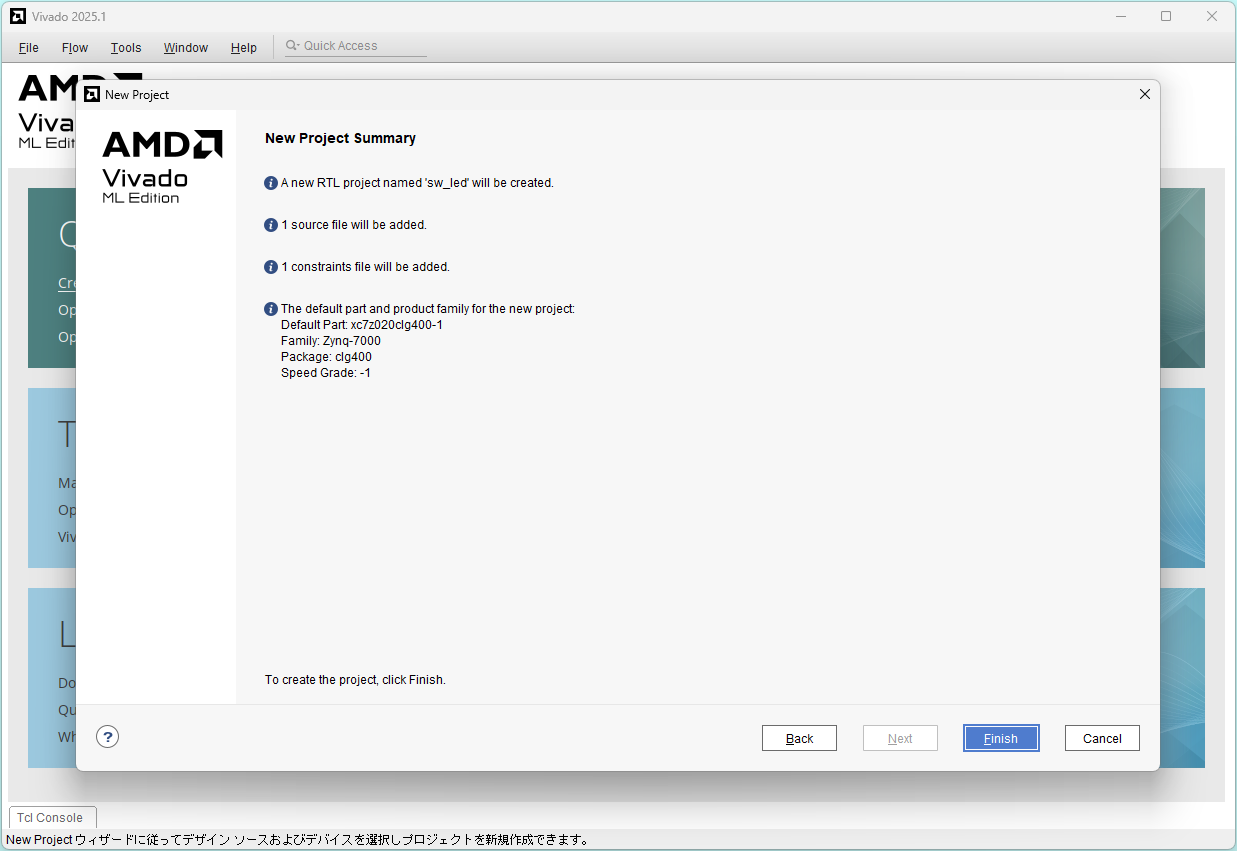Click the Quick Access magnifier icon

point(292,46)
